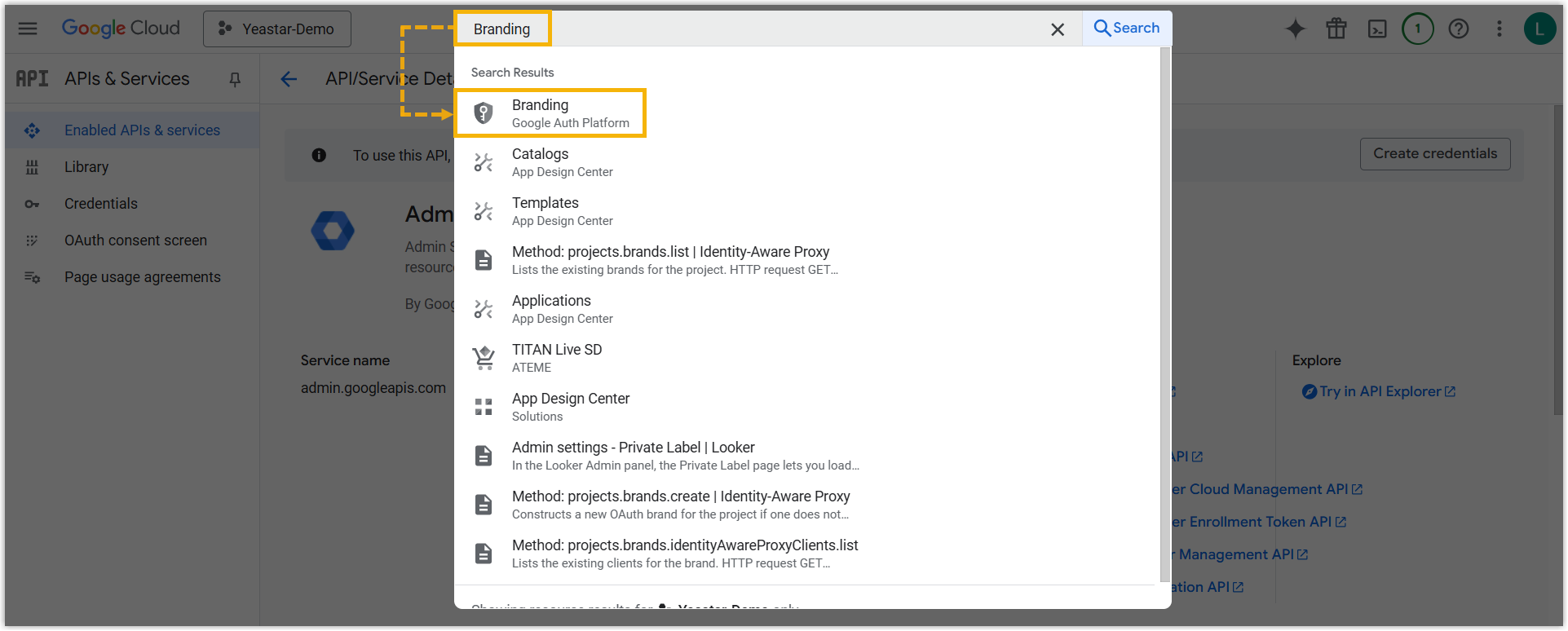Open the three-dot settings menu
The image size is (1568, 631).
point(1499,29)
